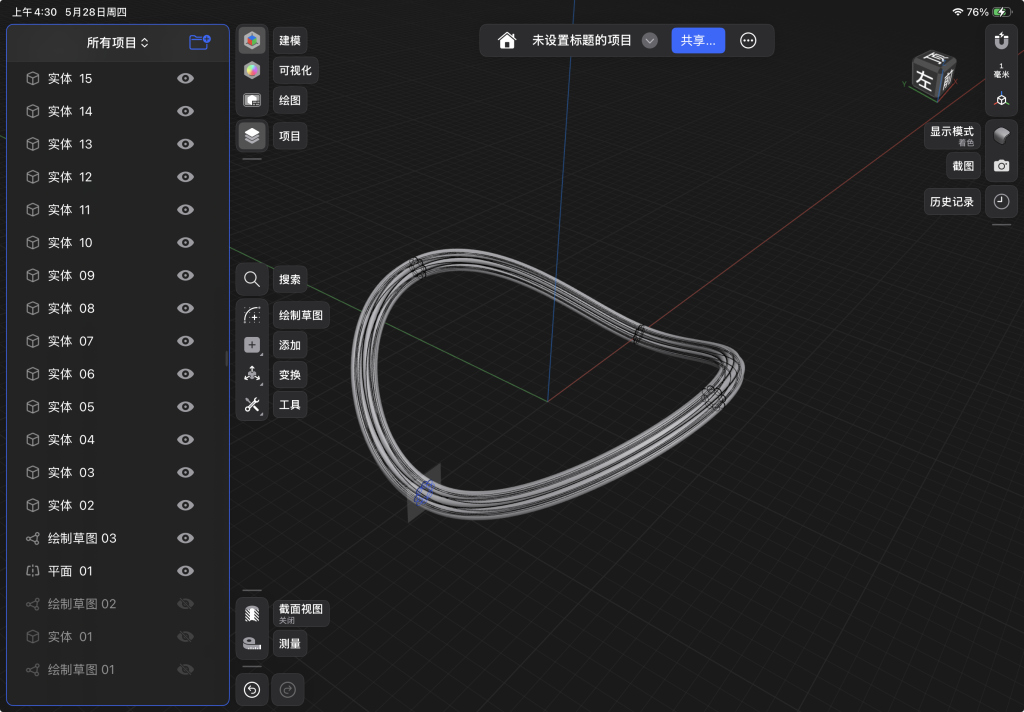Toggle the Section View icon

[252, 613]
